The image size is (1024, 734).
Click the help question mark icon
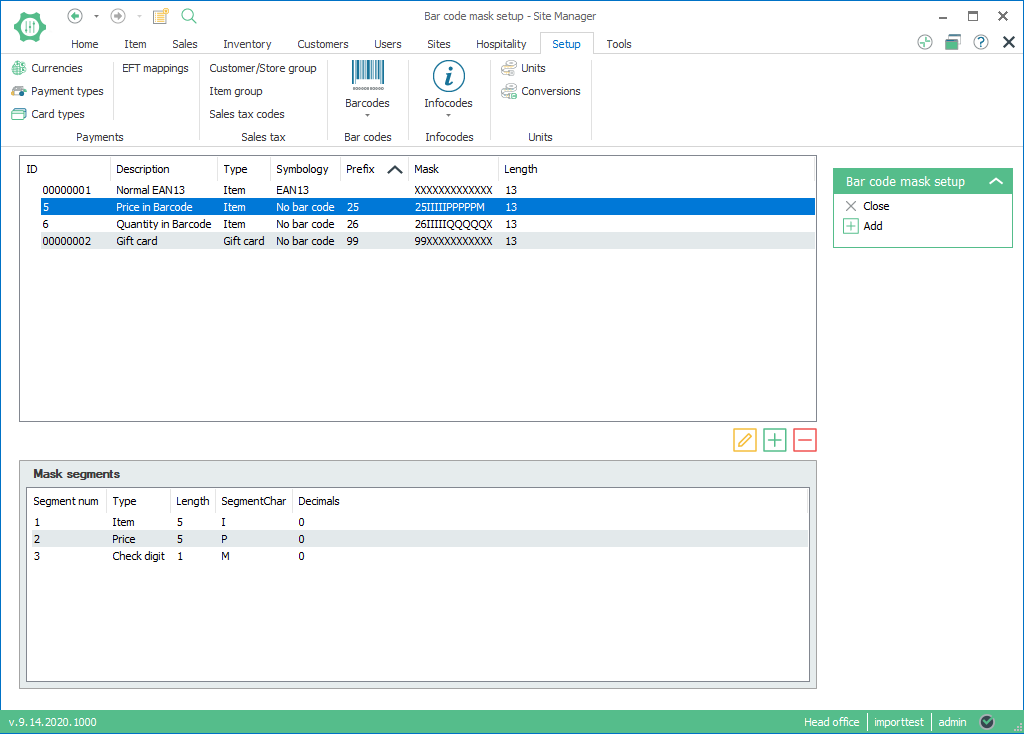point(981,42)
